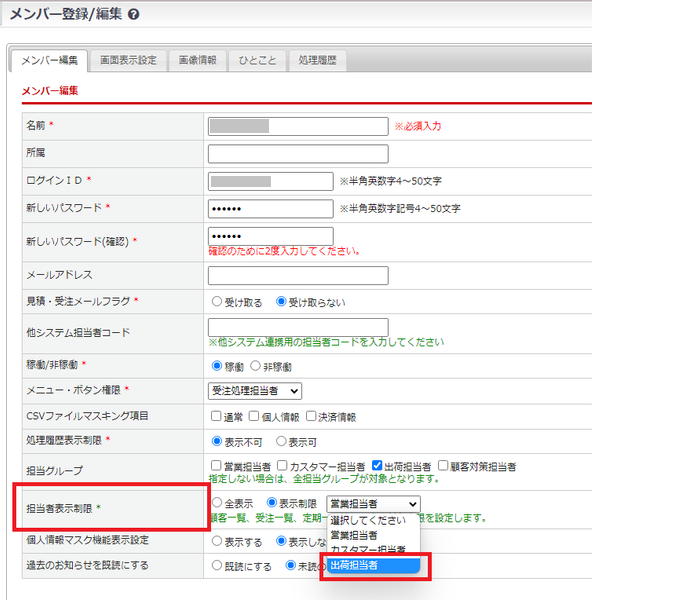Check the 個人情報 masking checkbox
The image size is (676, 600).
(x=255, y=417)
